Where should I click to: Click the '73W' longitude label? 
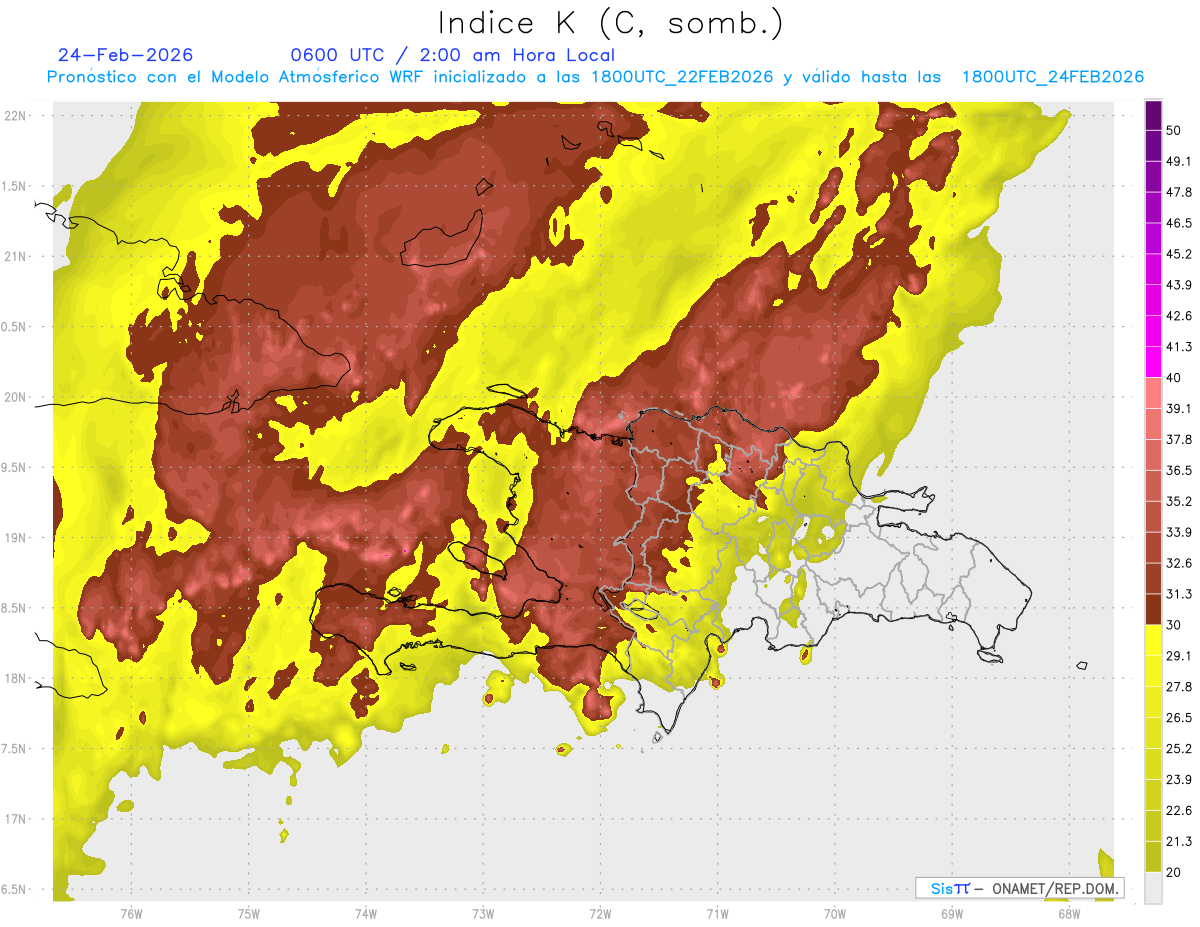pyautogui.click(x=483, y=913)
